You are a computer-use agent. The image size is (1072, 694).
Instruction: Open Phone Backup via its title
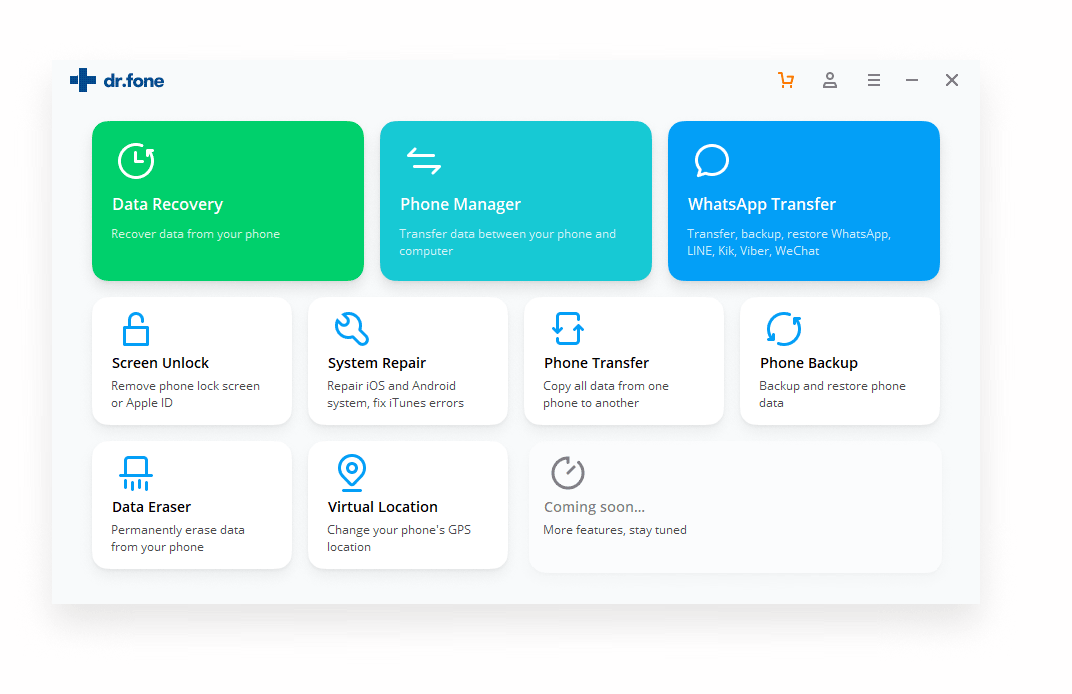click(x=809, y=363)
